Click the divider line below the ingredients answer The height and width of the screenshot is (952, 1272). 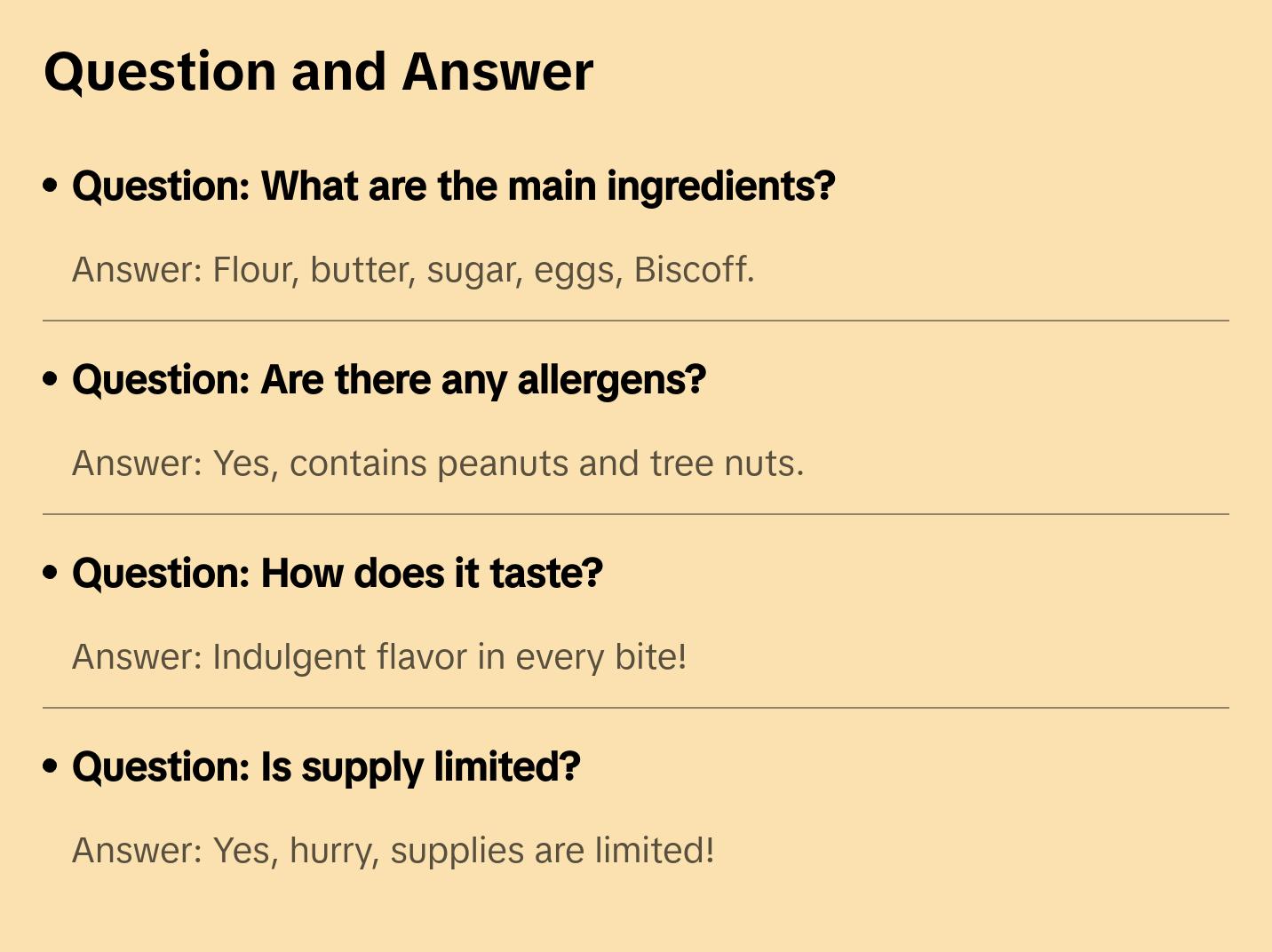(635, 321)
